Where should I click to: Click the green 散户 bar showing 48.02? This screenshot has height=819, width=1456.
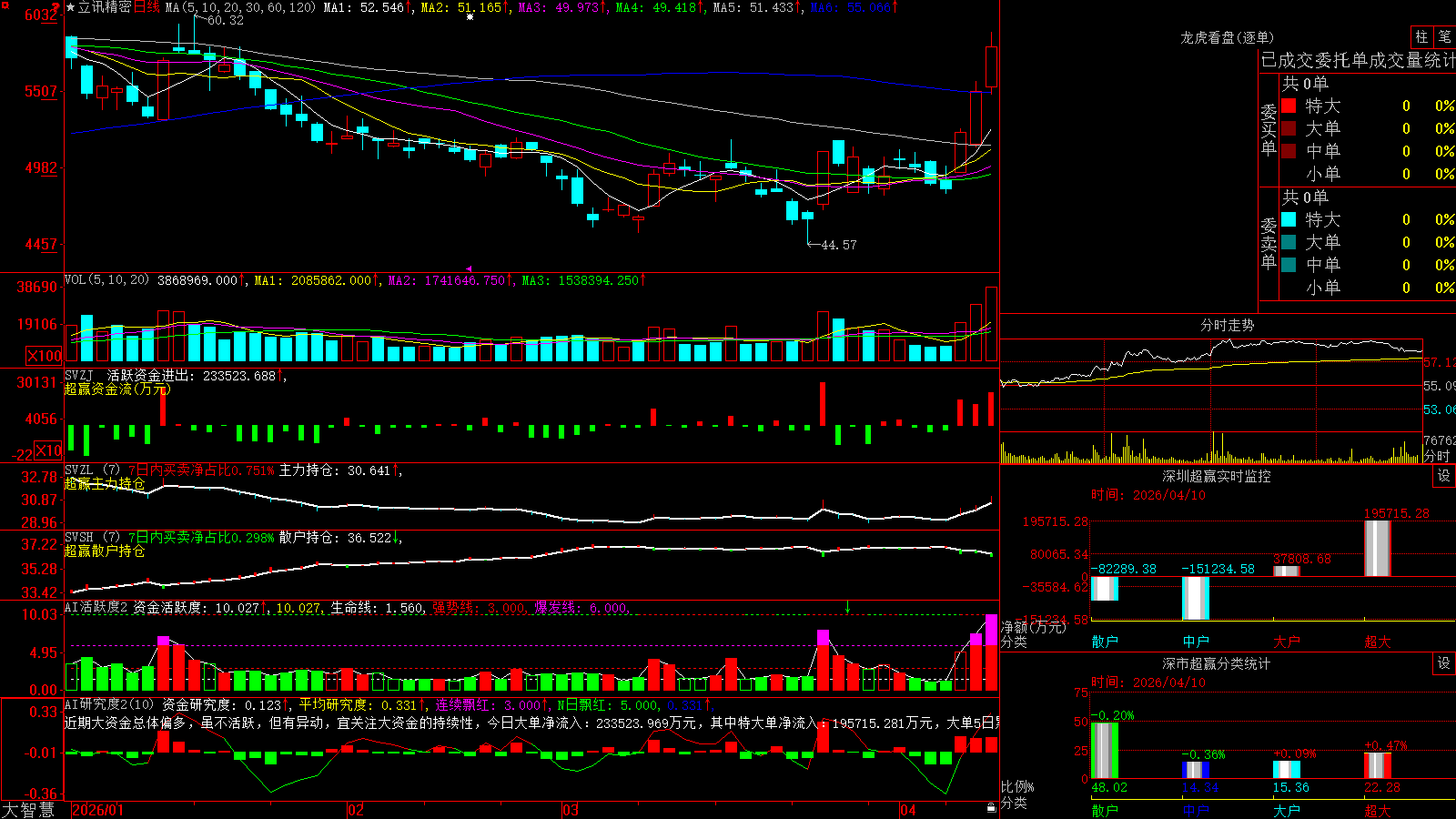[x=1105, y=751]
